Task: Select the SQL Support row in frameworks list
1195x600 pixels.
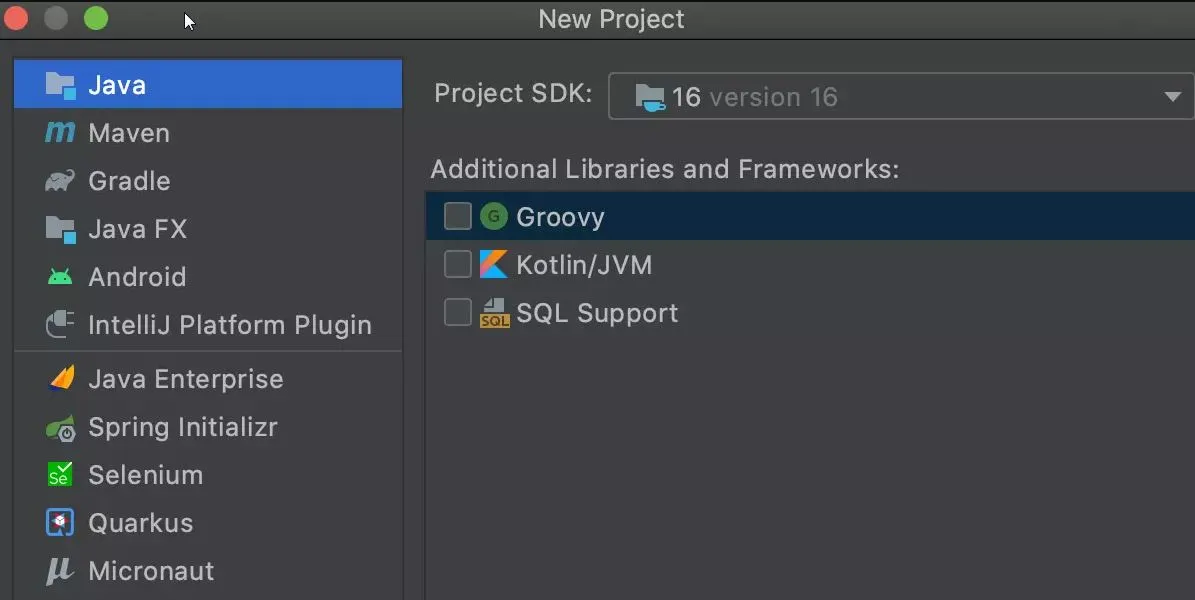Action: [596, 312]
